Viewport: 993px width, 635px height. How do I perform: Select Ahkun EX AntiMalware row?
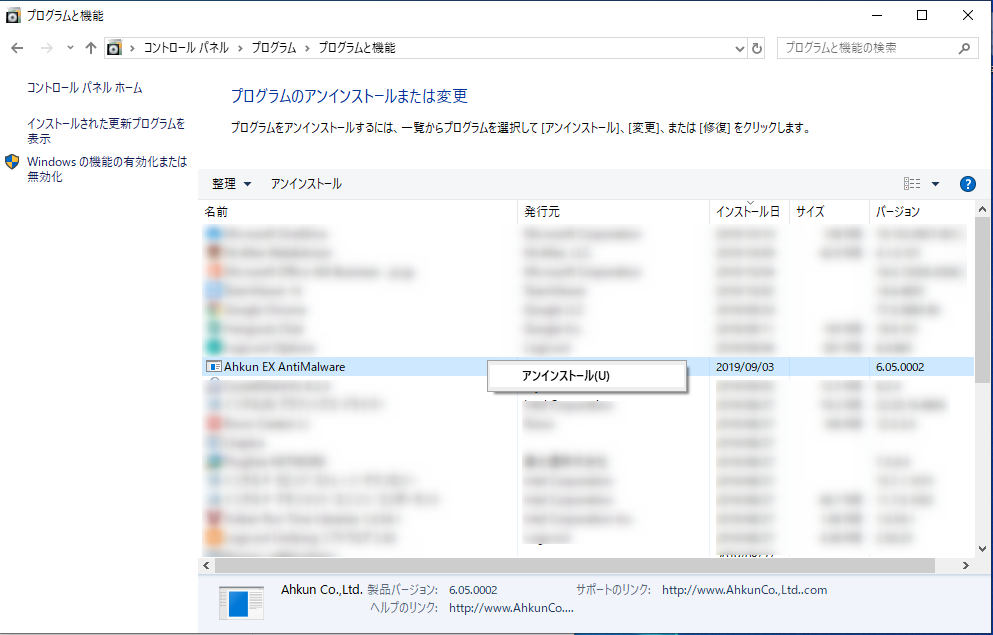588,367
